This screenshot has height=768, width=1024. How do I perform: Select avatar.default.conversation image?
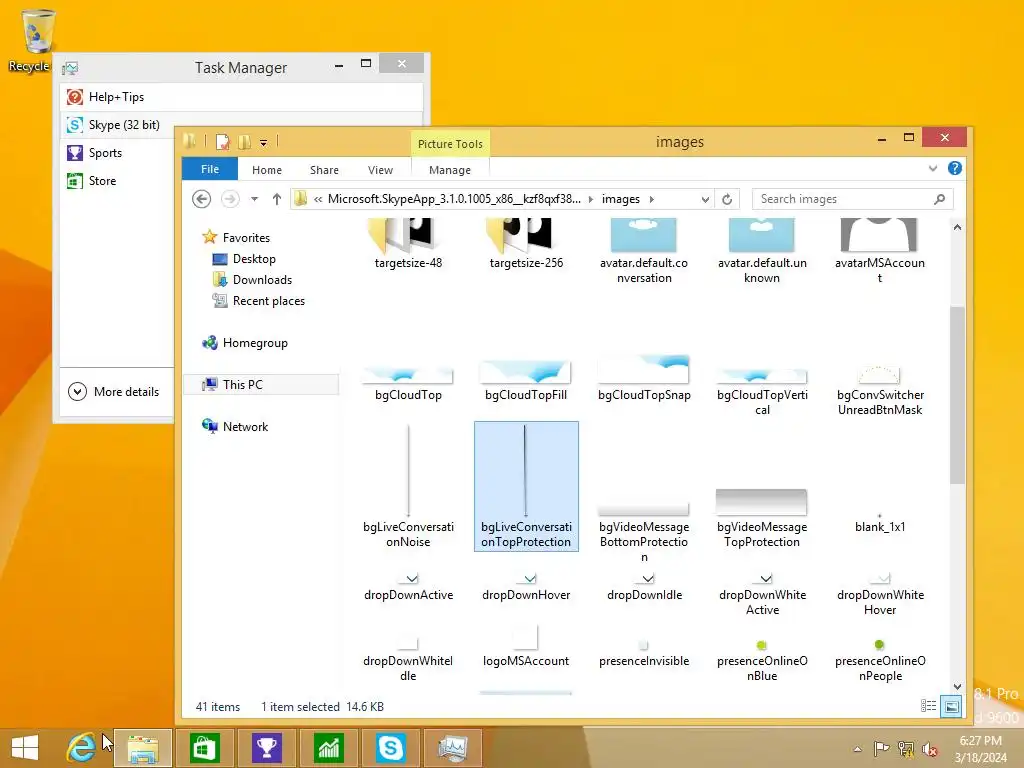[644, 251]
